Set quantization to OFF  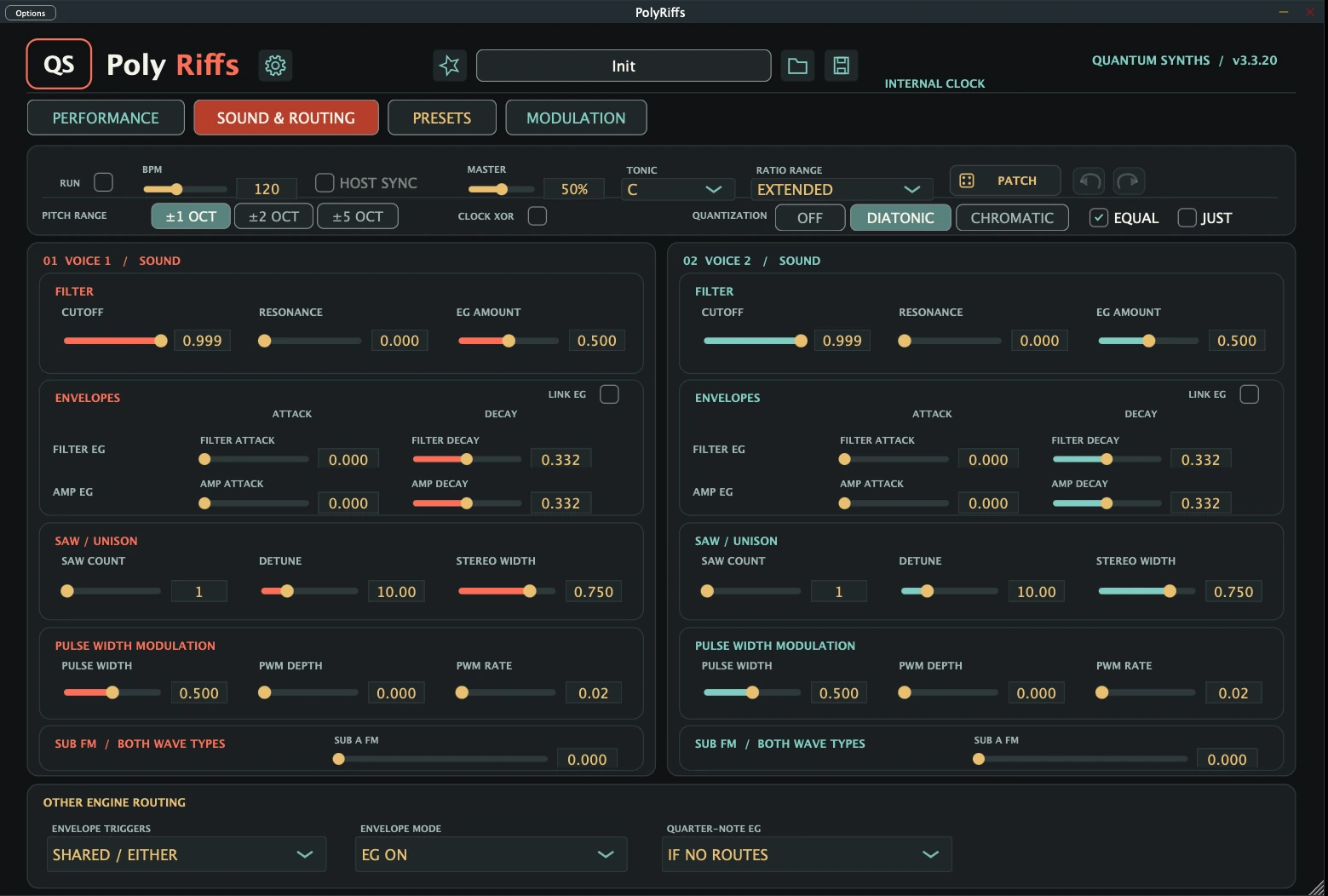click(810, 217)
